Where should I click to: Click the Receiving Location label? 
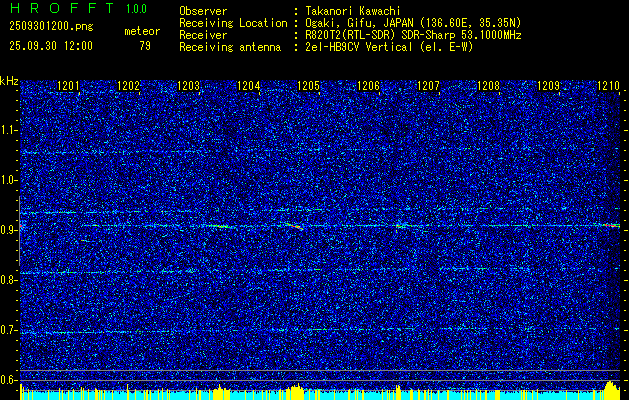(233, 23)
